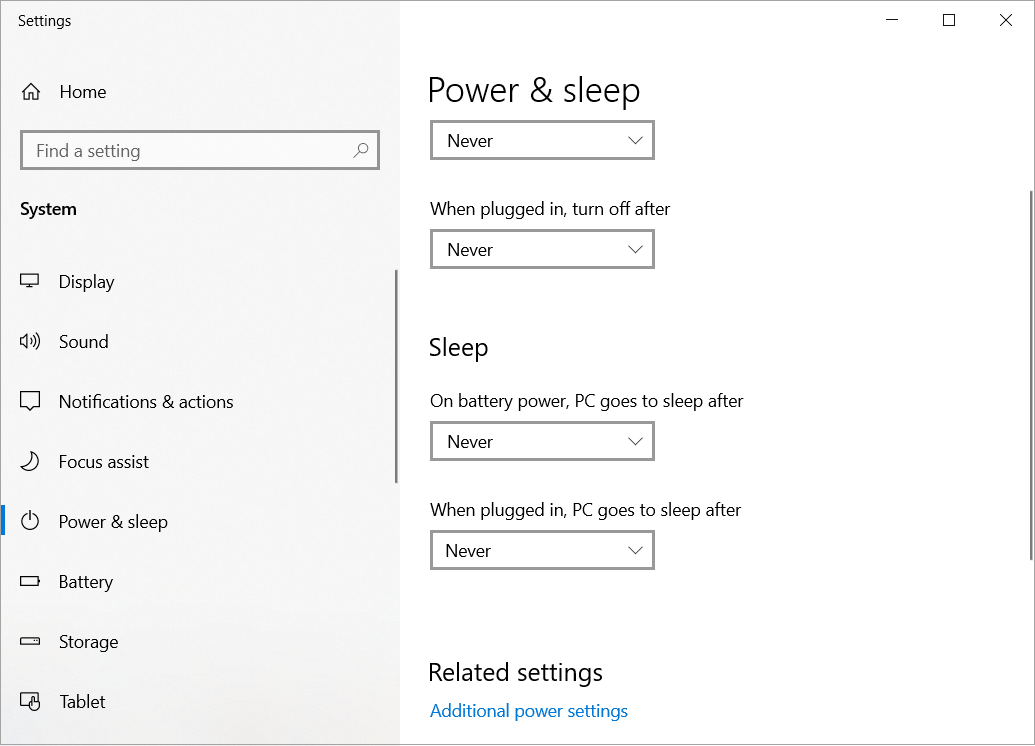Expand plugged in PC sleep after dropdown
This screenshot has height=746, width=1035.
[542, 550]
